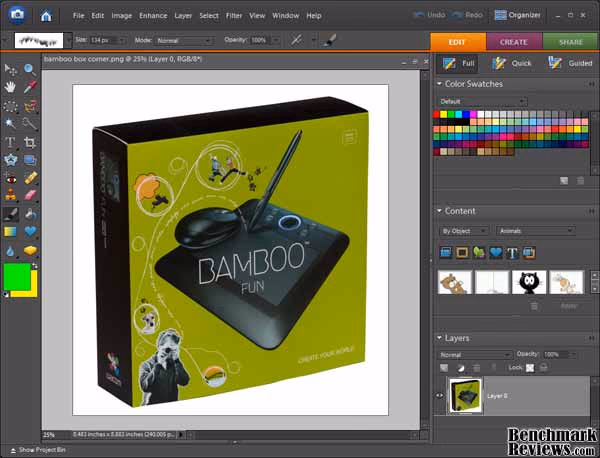
Task: Open the Enhance menu
Action: point(153,16)
